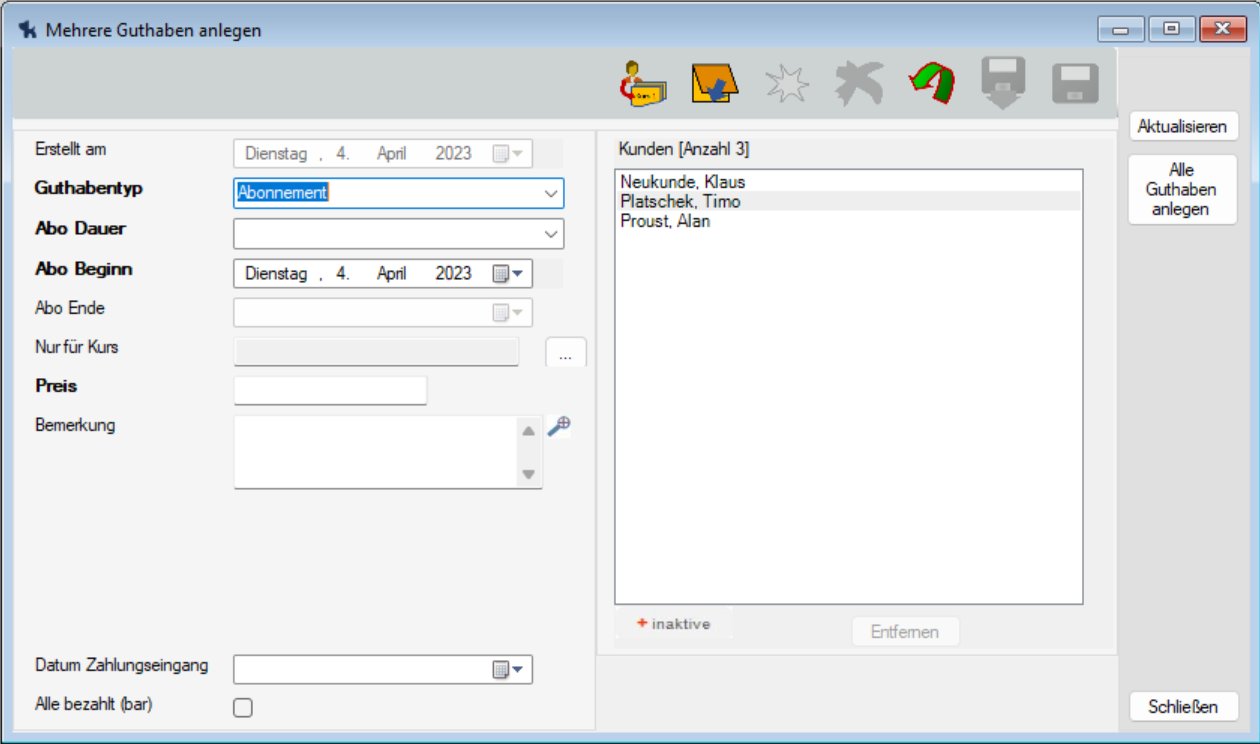Image resolution: width=1260 pixels, height=744 pixels.
Task: Click the green undo arrow icon
Action: (931, 84)
